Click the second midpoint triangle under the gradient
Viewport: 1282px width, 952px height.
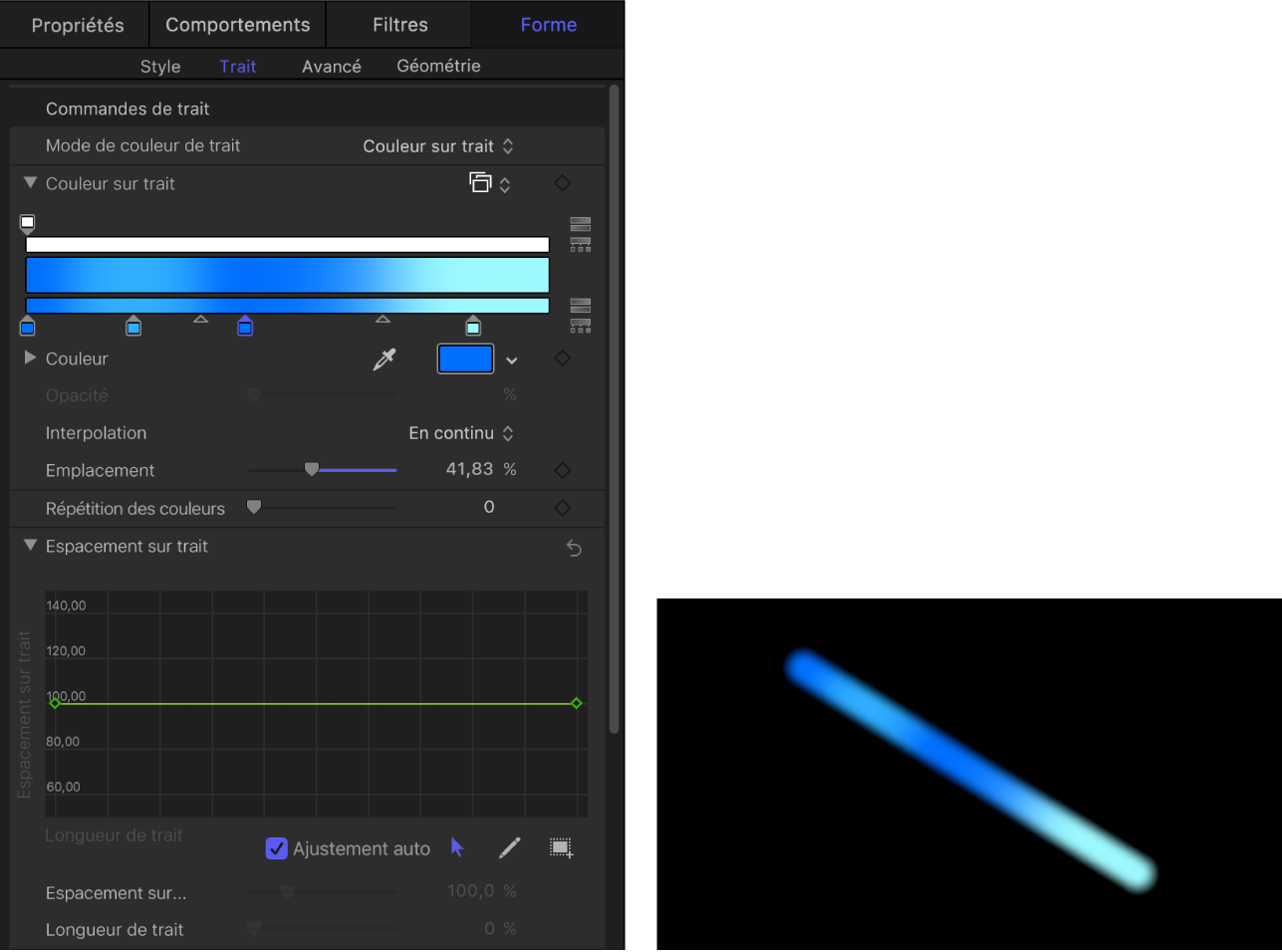coord(383,320)
